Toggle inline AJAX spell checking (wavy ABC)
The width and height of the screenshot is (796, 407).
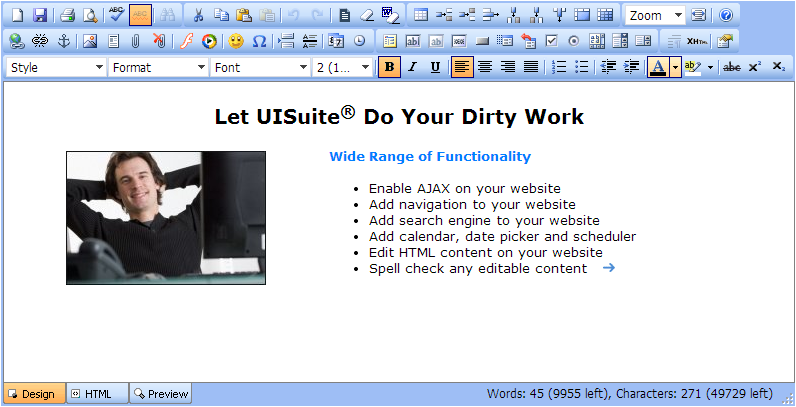(141, 15)
